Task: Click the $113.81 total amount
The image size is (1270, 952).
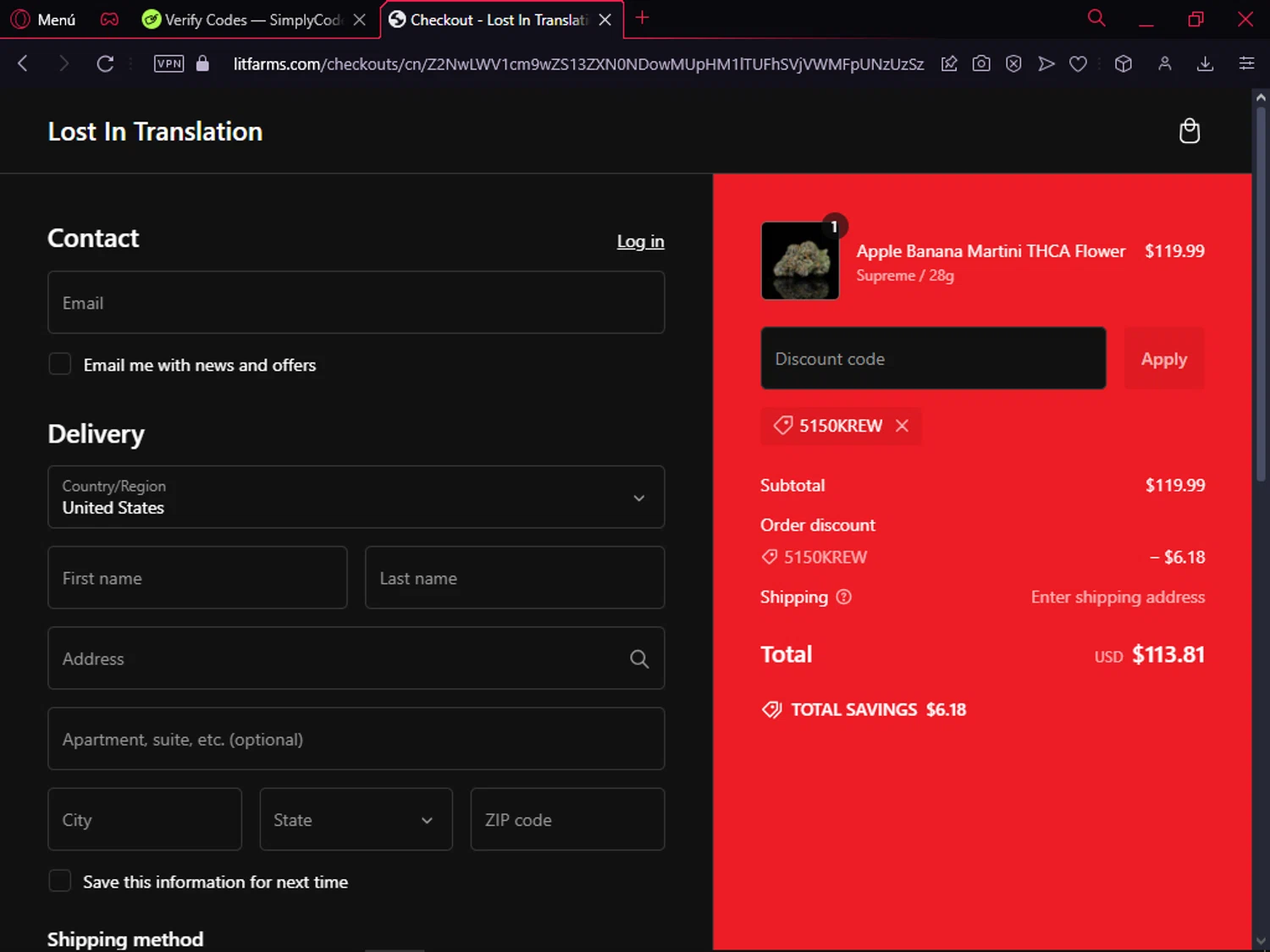Action: (1168, 654)
